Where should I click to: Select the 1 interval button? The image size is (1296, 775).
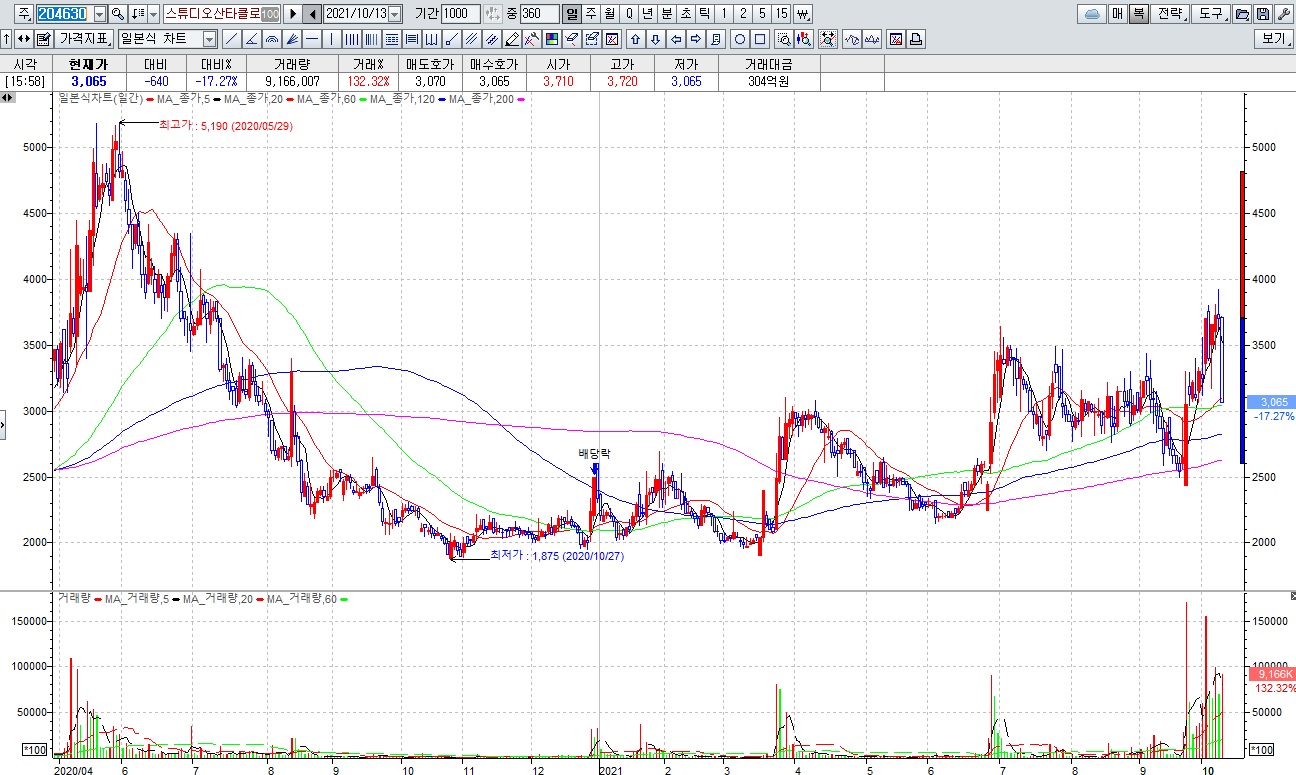pos(724,14)
